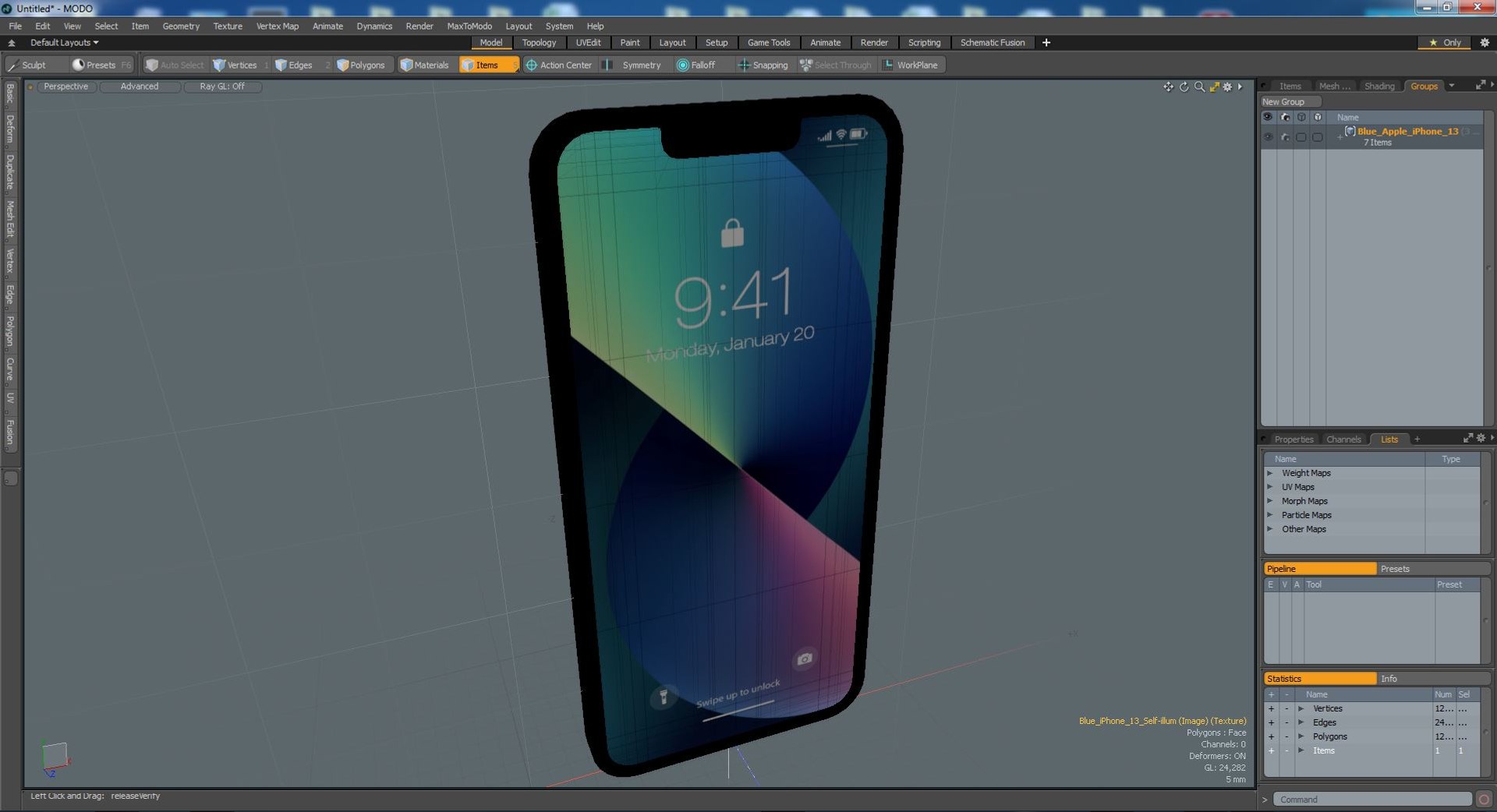
Task: Open the Geometry menu
Action: 181,26
